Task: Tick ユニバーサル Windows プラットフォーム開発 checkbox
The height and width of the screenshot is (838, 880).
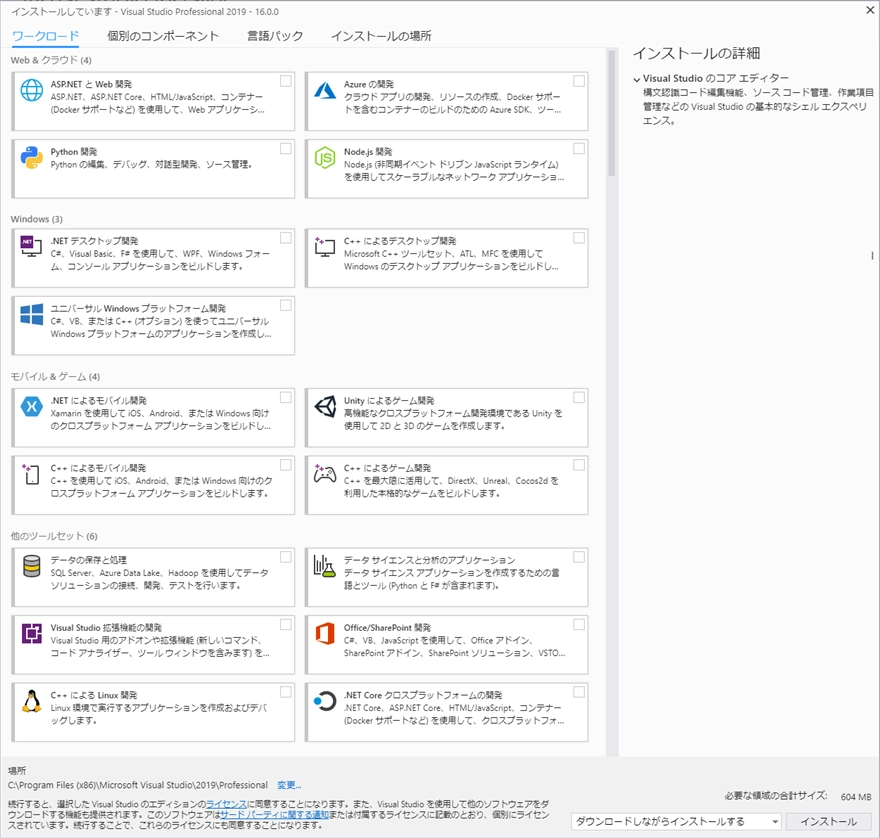Action: tap(286, 305)
